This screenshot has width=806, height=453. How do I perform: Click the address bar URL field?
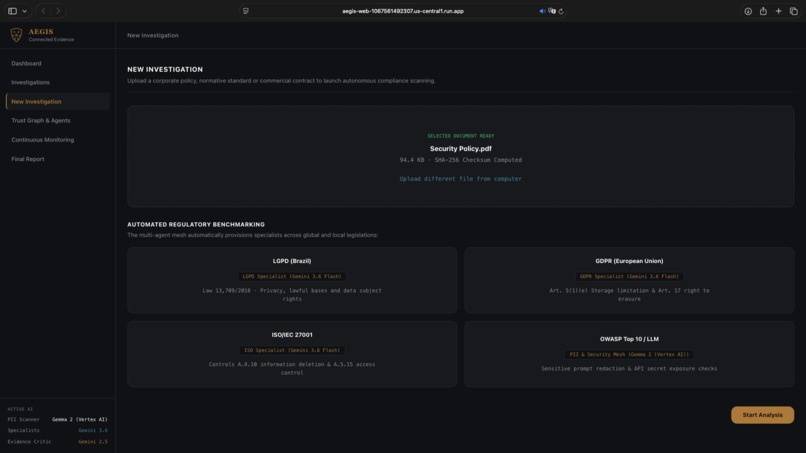coord(403,11)
